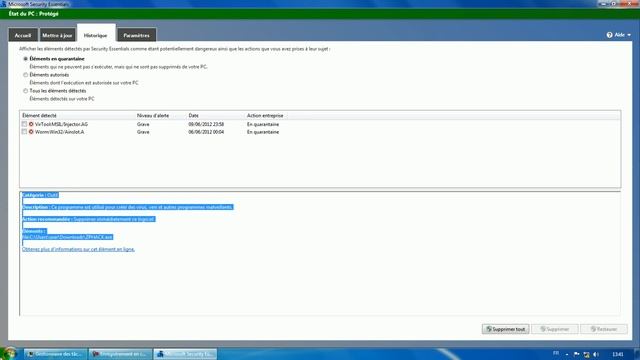Click the Action Center flag tray icon
Viewport: 640px width, 360px height.
click(576, 354)
